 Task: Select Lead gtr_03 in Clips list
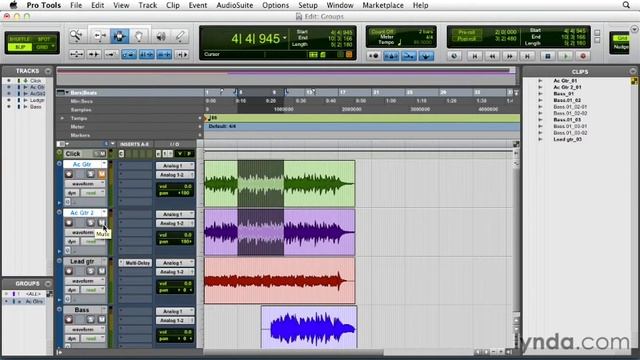(x=568, y=139)
